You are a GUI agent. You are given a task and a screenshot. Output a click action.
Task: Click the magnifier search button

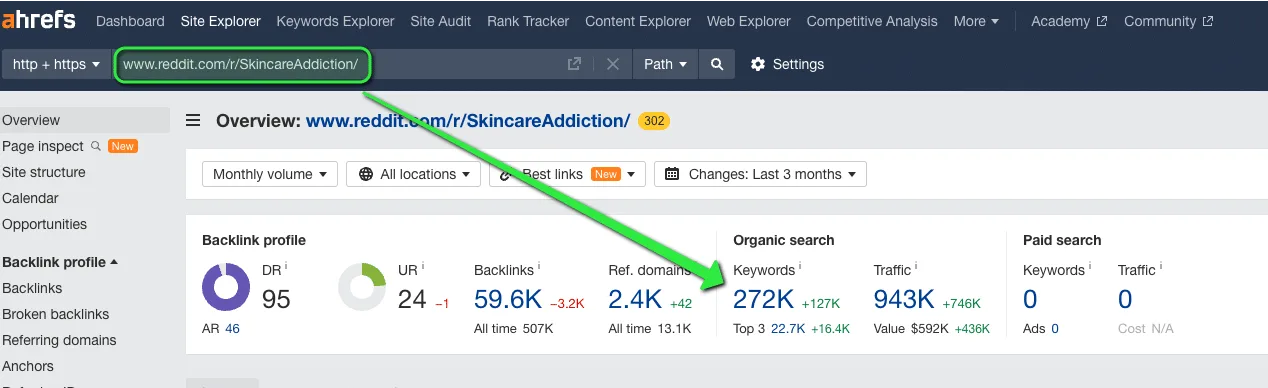coord(717,64)
